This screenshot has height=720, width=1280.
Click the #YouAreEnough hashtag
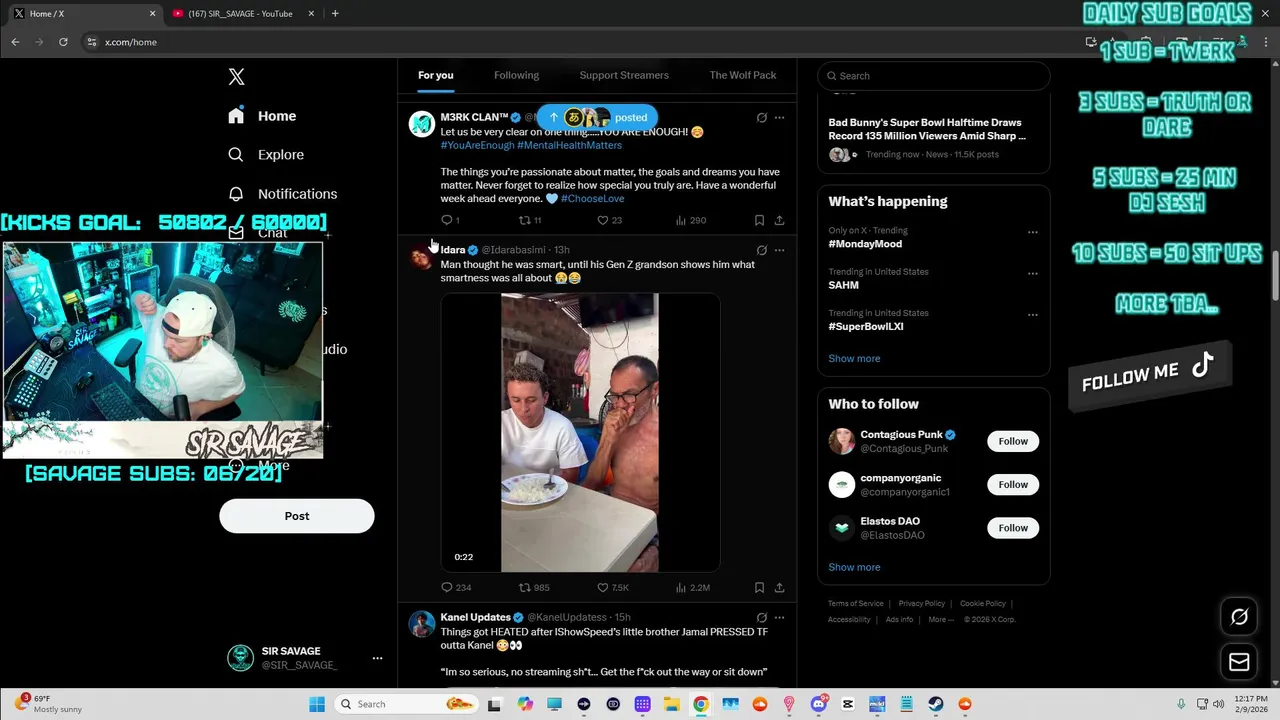[477, 145]
